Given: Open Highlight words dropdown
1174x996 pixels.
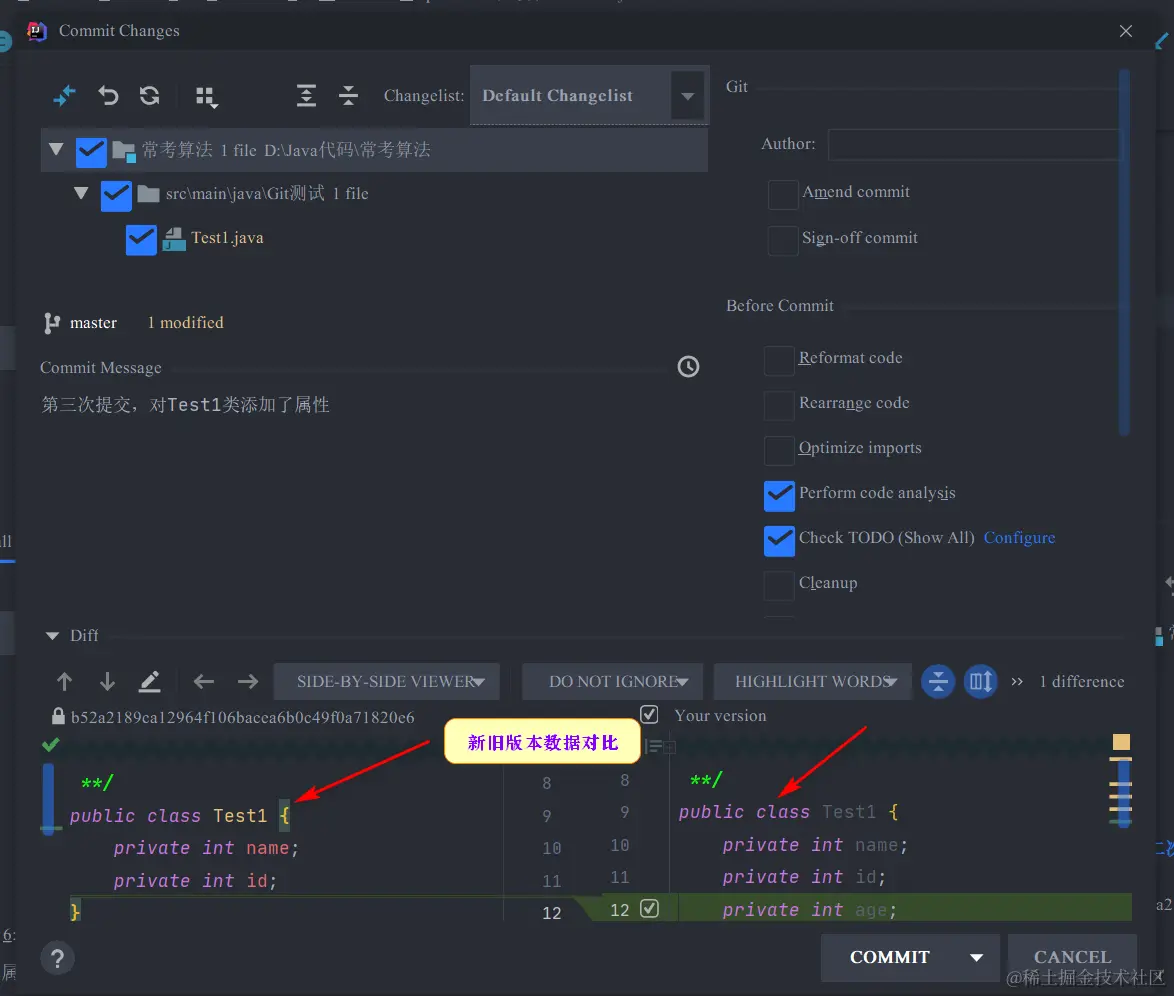Looking at the screenshot, I should (812, 681).
